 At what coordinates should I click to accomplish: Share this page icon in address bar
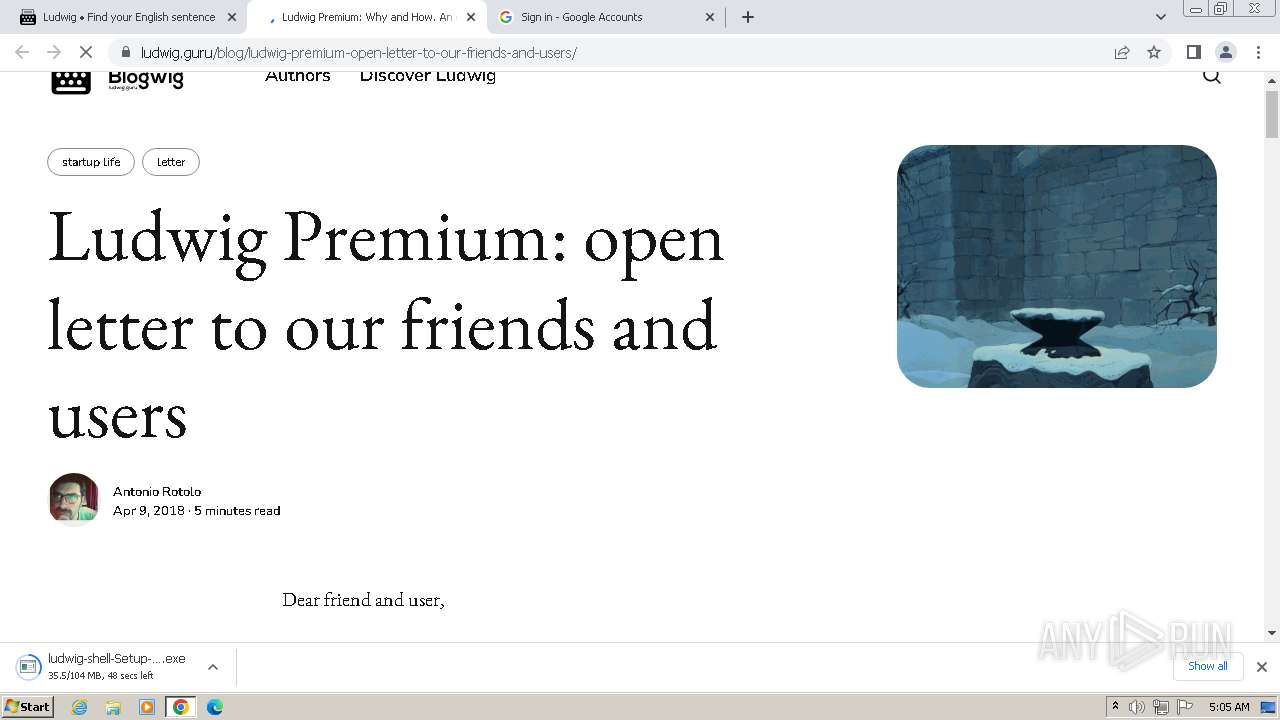[x=1122, y=52]
